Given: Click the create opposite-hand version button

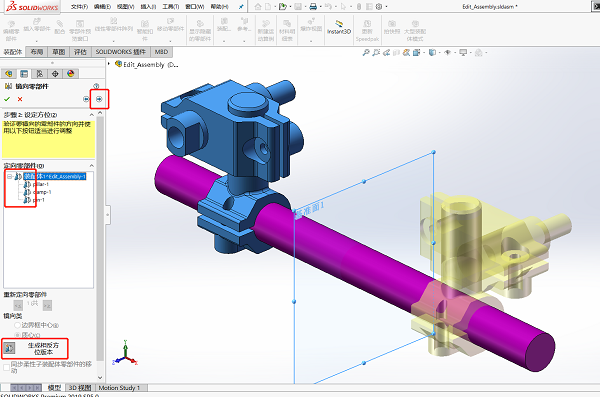Looking at the screenshot, I should pyautogui.click(x=10, y=348).
